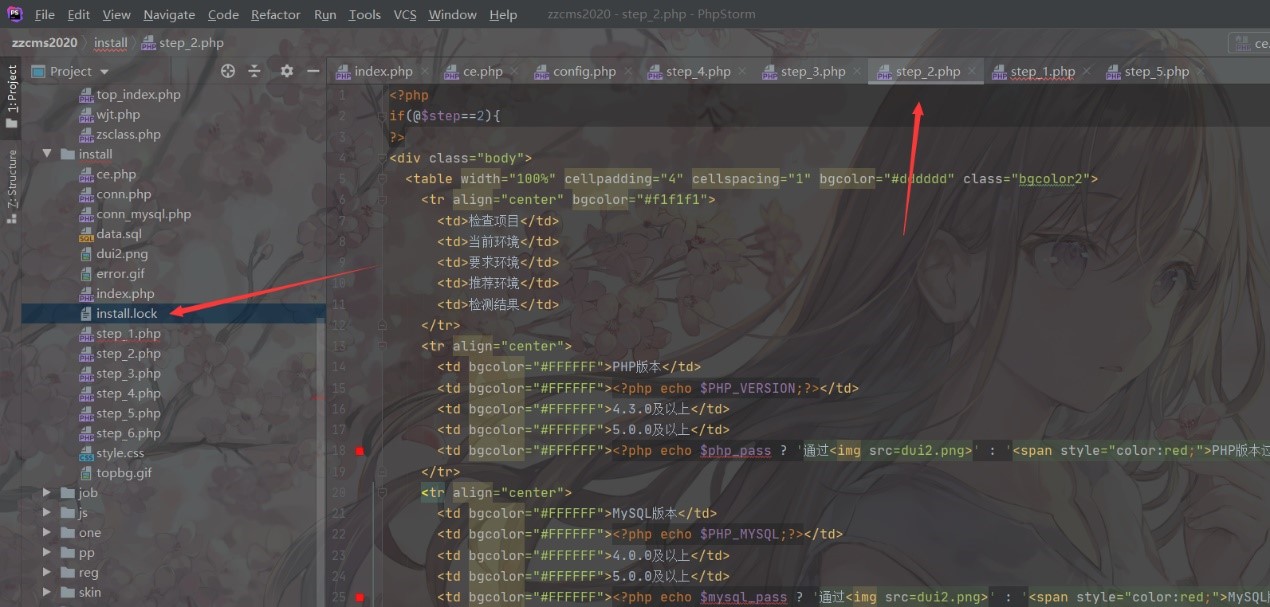
Task: Expand the skin folder
Action: pos(47,592)
